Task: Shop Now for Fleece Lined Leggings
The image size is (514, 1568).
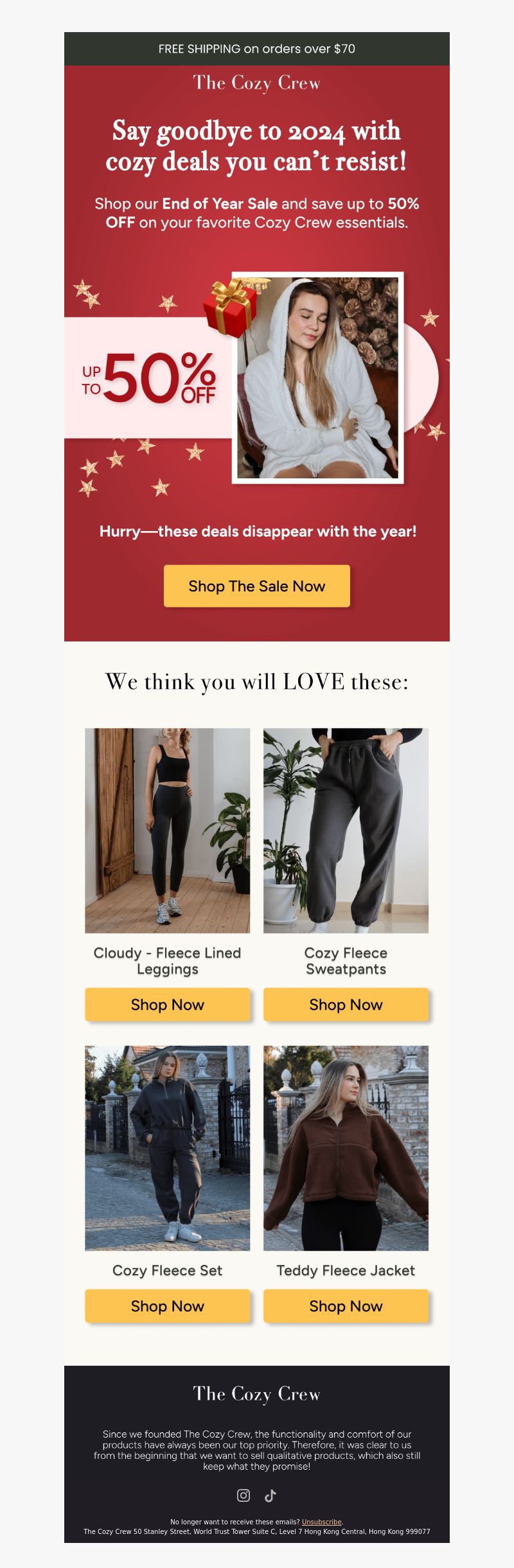Action: coord(168,1004)
